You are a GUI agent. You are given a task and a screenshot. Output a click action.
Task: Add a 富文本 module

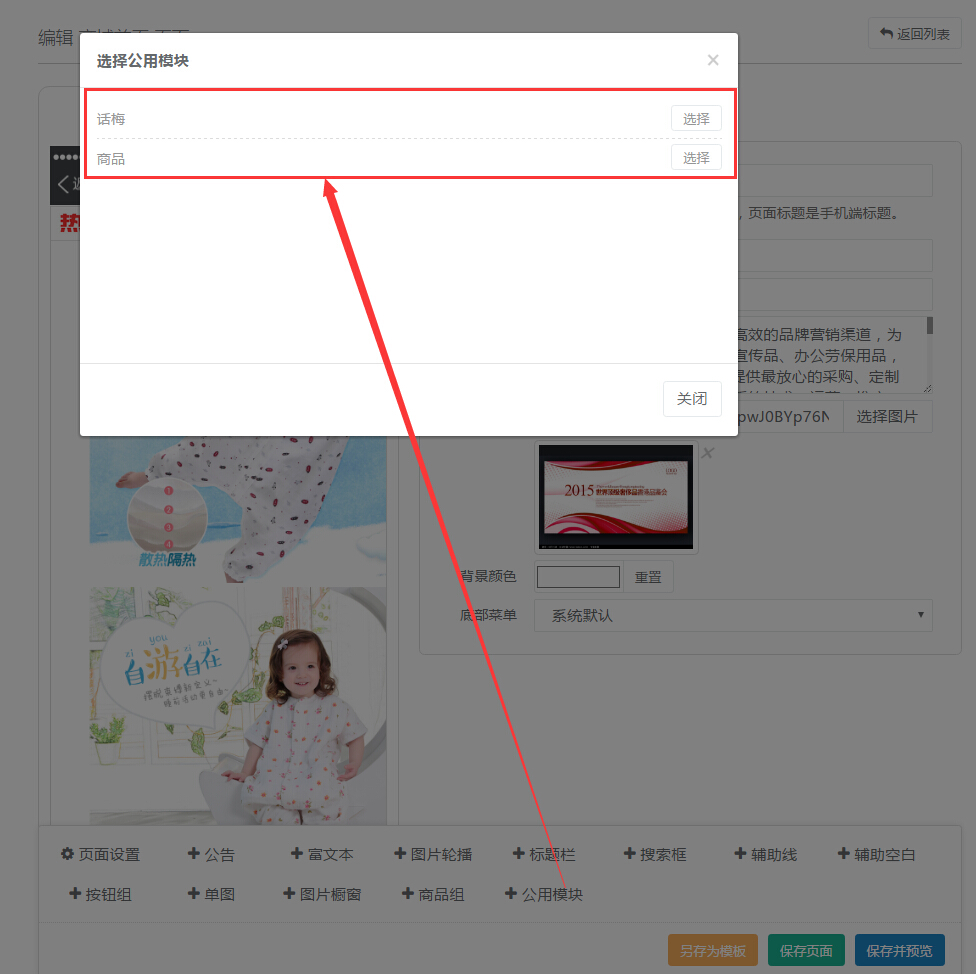(322, 854)
